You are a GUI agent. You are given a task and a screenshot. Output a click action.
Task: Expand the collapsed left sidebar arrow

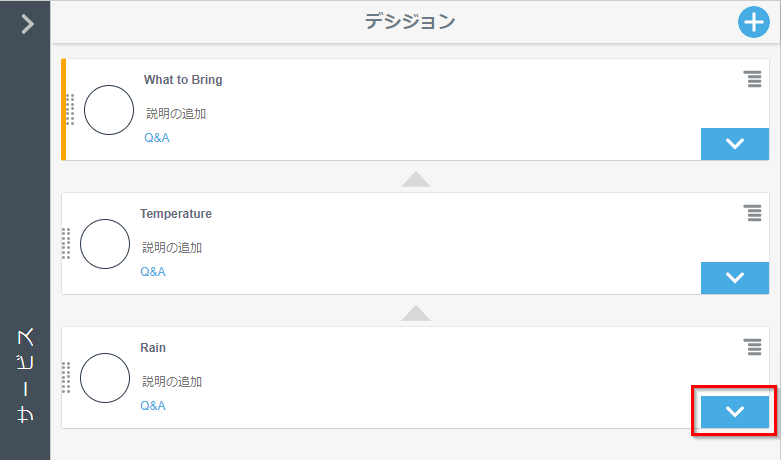(x=27, y=23)
